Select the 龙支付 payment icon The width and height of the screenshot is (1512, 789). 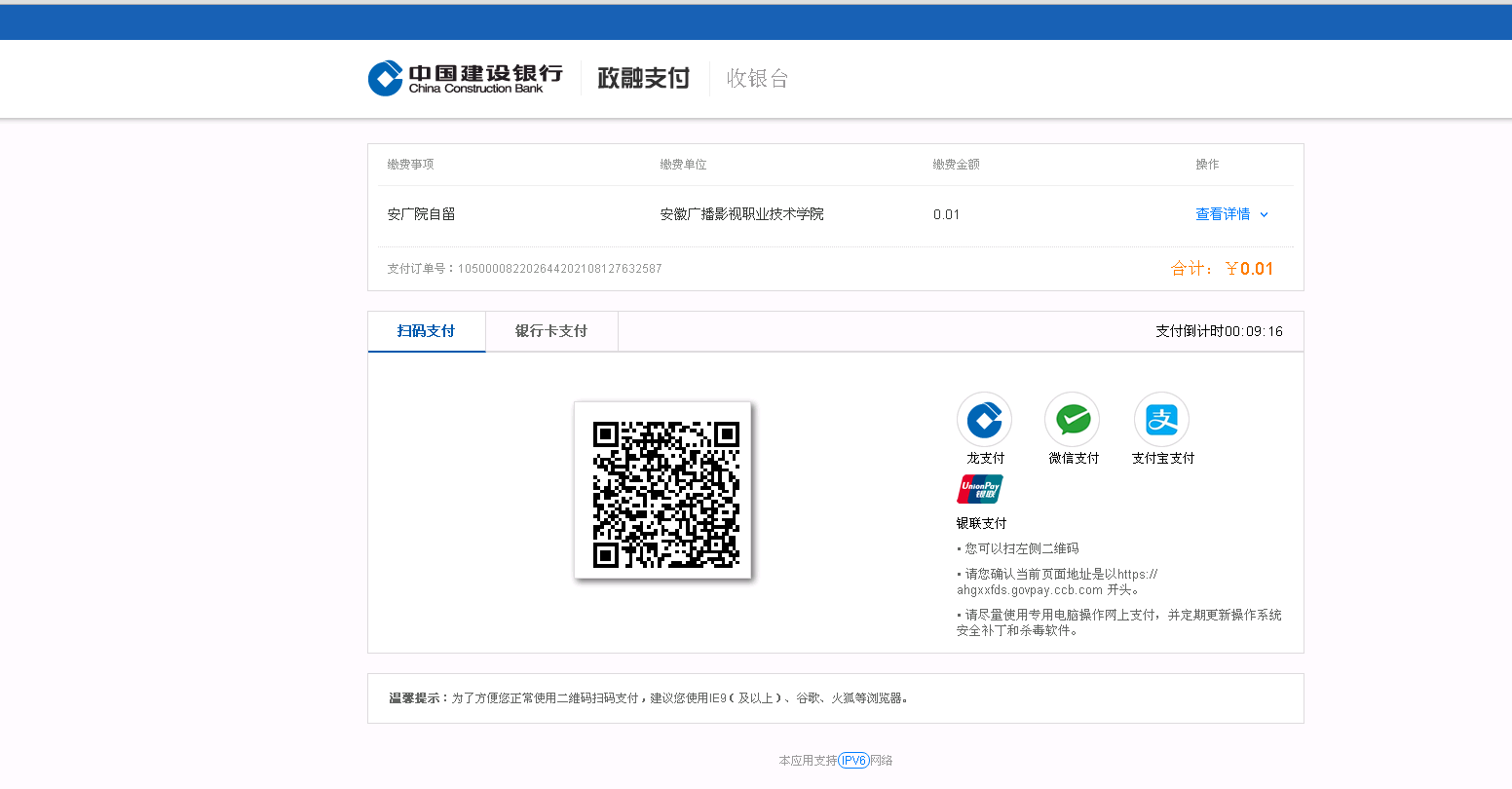984,420
